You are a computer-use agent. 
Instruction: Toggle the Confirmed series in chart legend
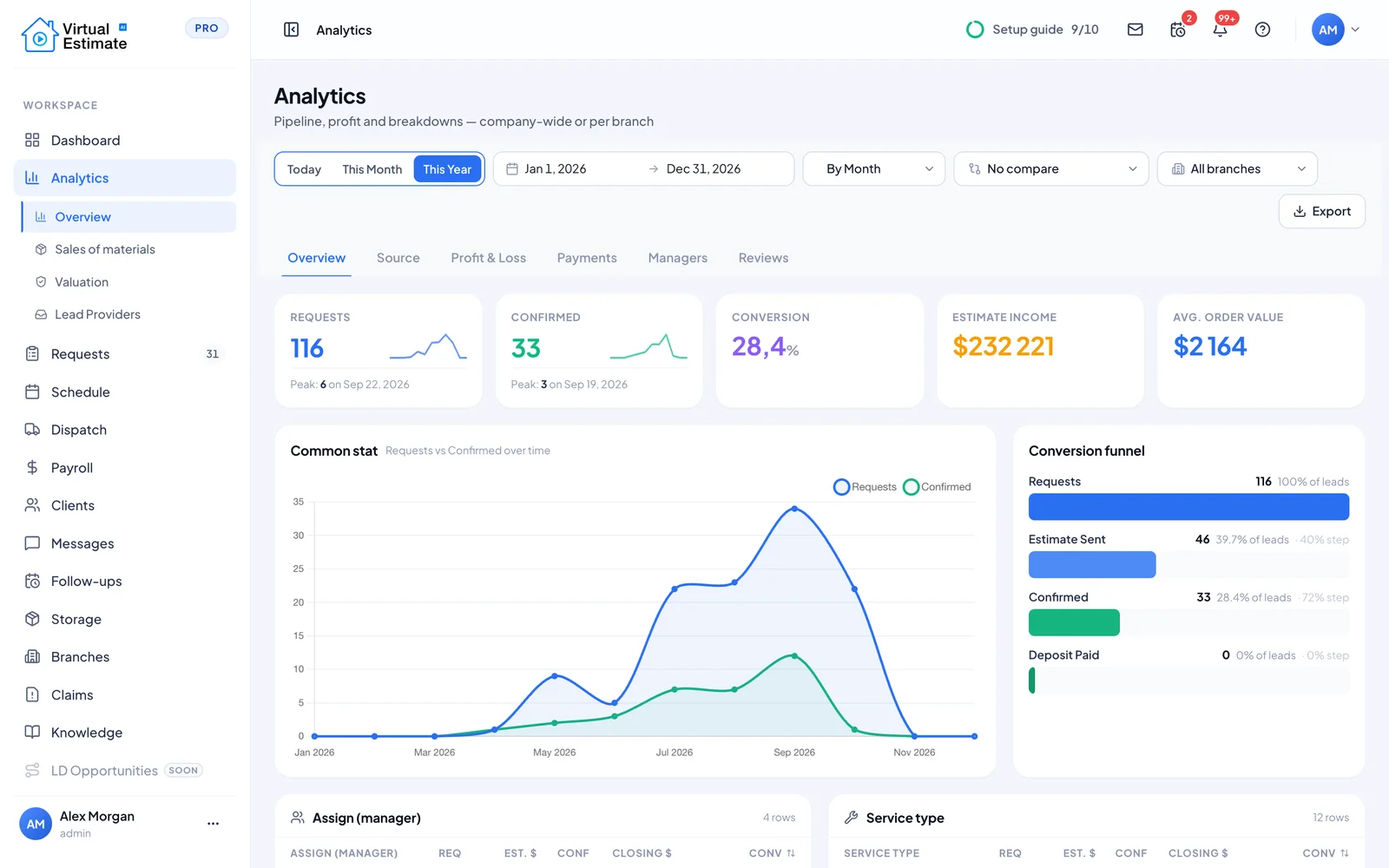click(x=937, y=487)
